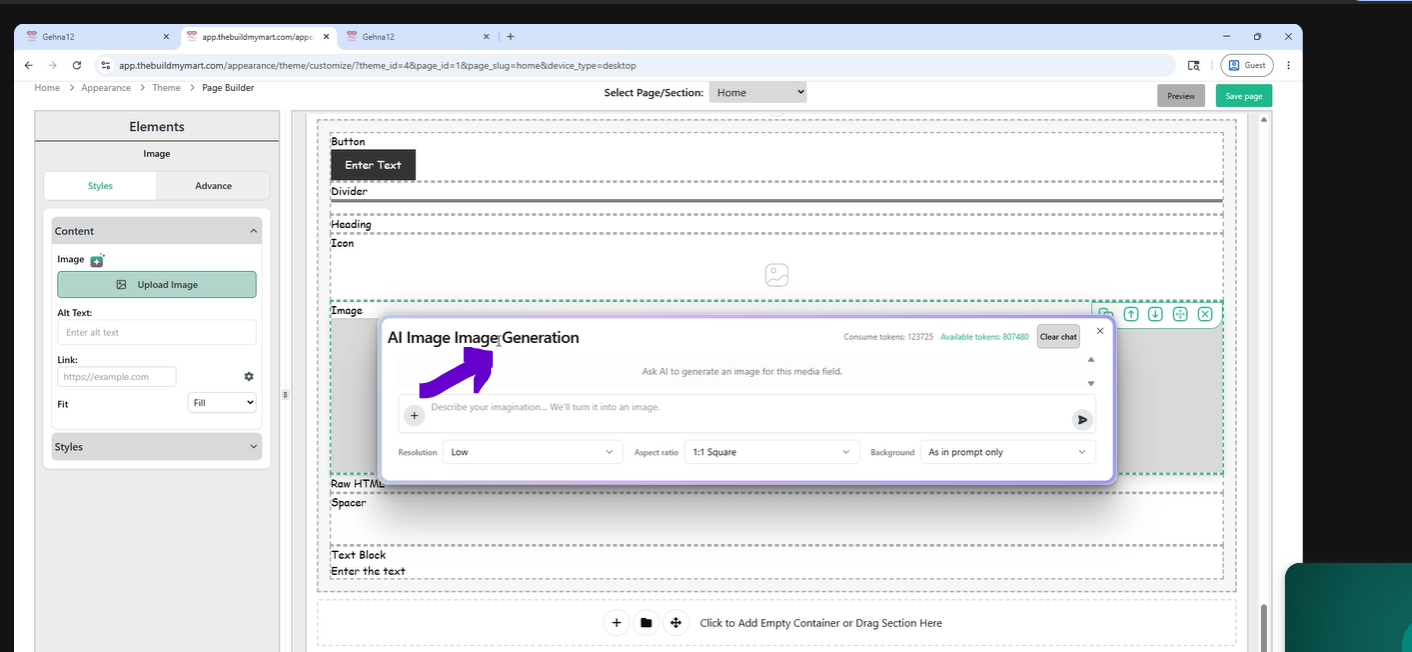Screen dimensions: 1412x652
Task: Click the Button element label
Action: pos(348,142)
